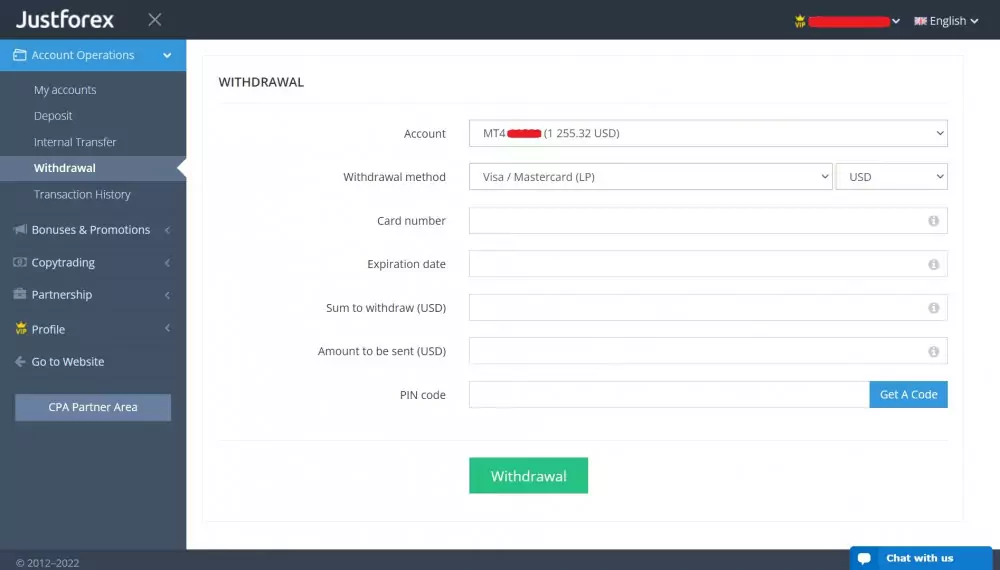Open the CPA Partner Area button
The image size is (1000, 570).
93,407
